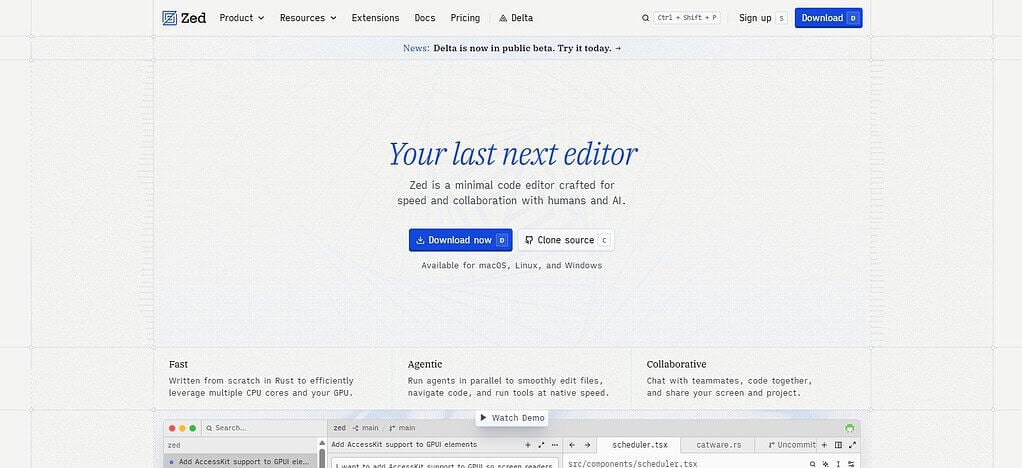Click the sidebar scrollbar up arrow in preview
The height and width of the screenshot is (468, 1022).
point(322,443)
